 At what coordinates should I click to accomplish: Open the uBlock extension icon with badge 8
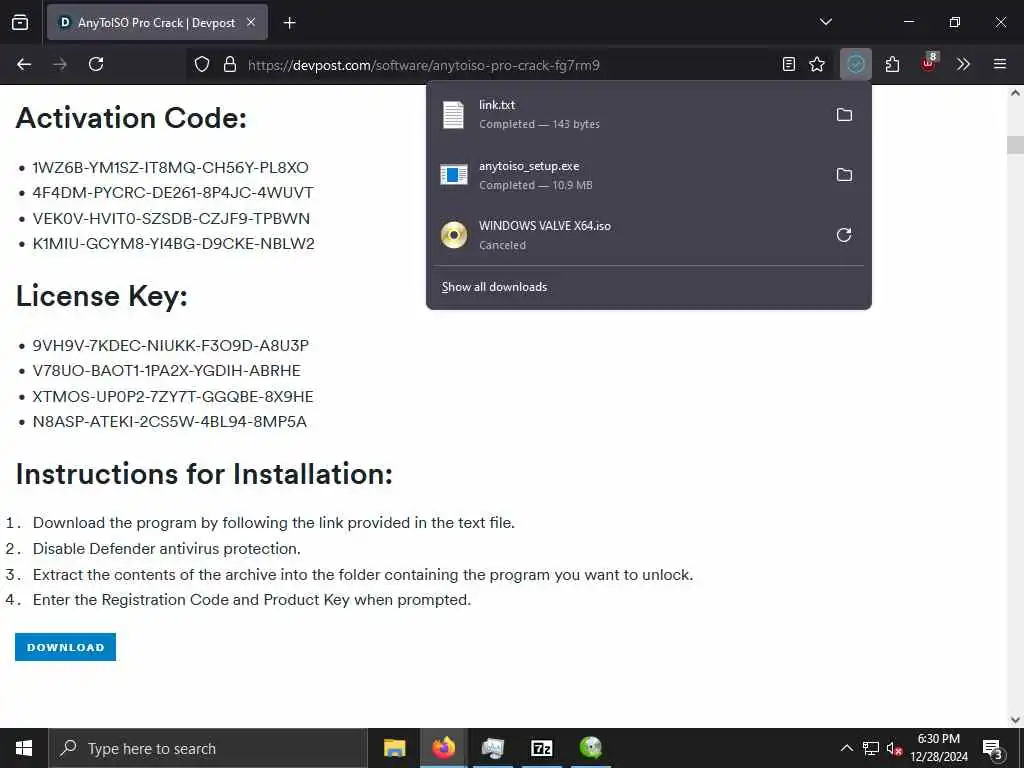(928, 63)
